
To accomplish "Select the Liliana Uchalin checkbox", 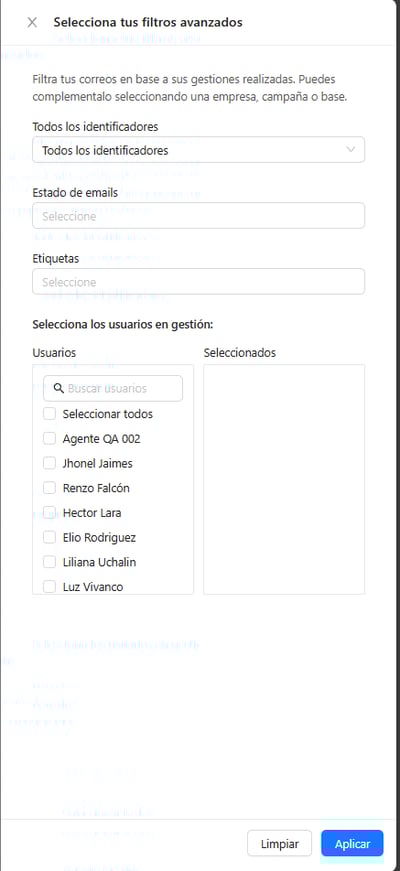I will pos(49,562).
